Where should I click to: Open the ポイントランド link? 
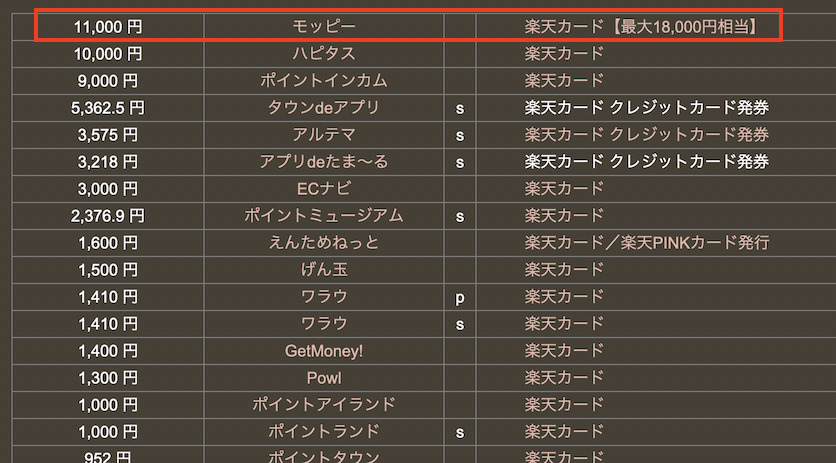point(324,432)
